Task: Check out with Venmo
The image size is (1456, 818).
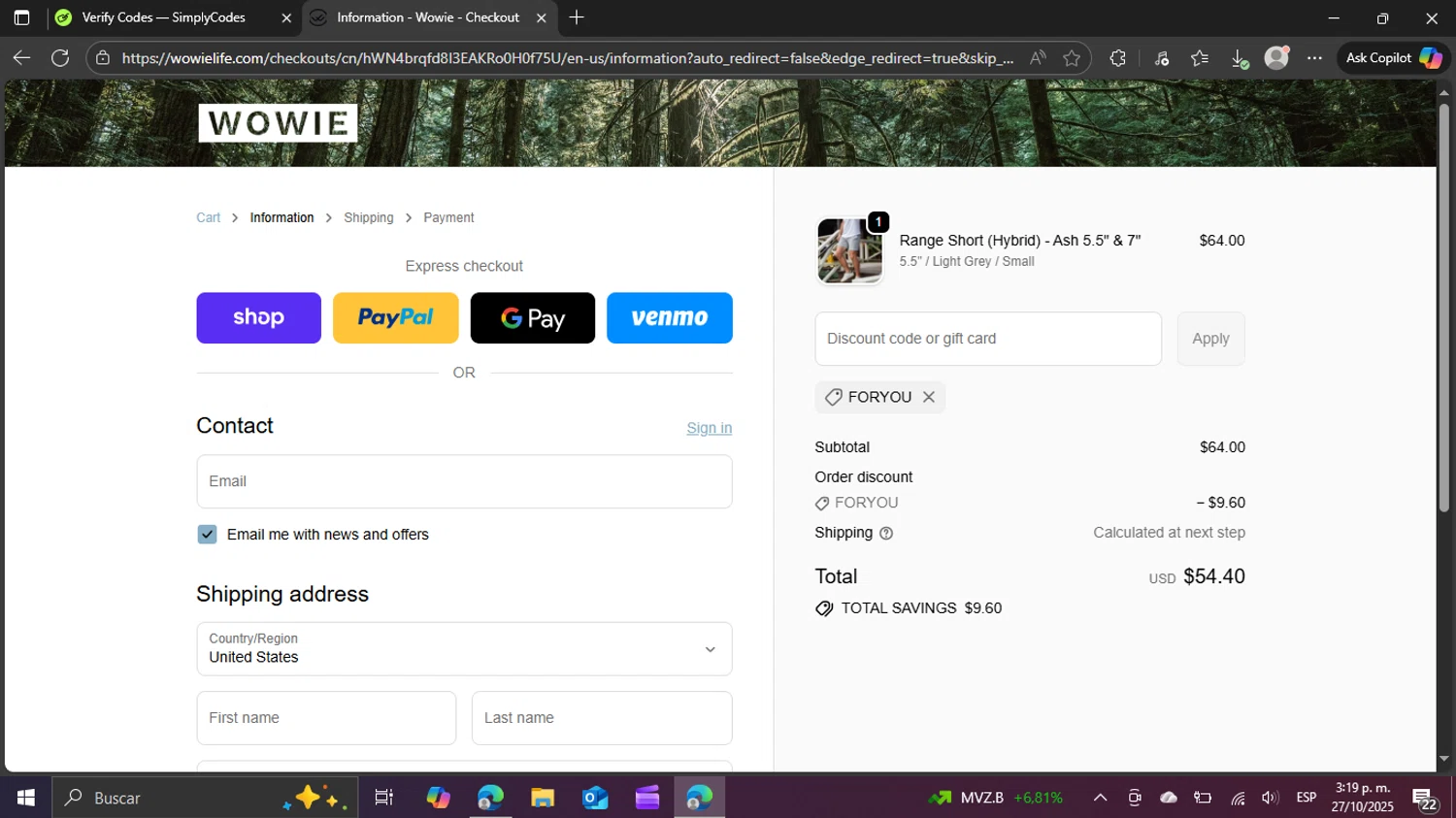Action: click(670, 317)
